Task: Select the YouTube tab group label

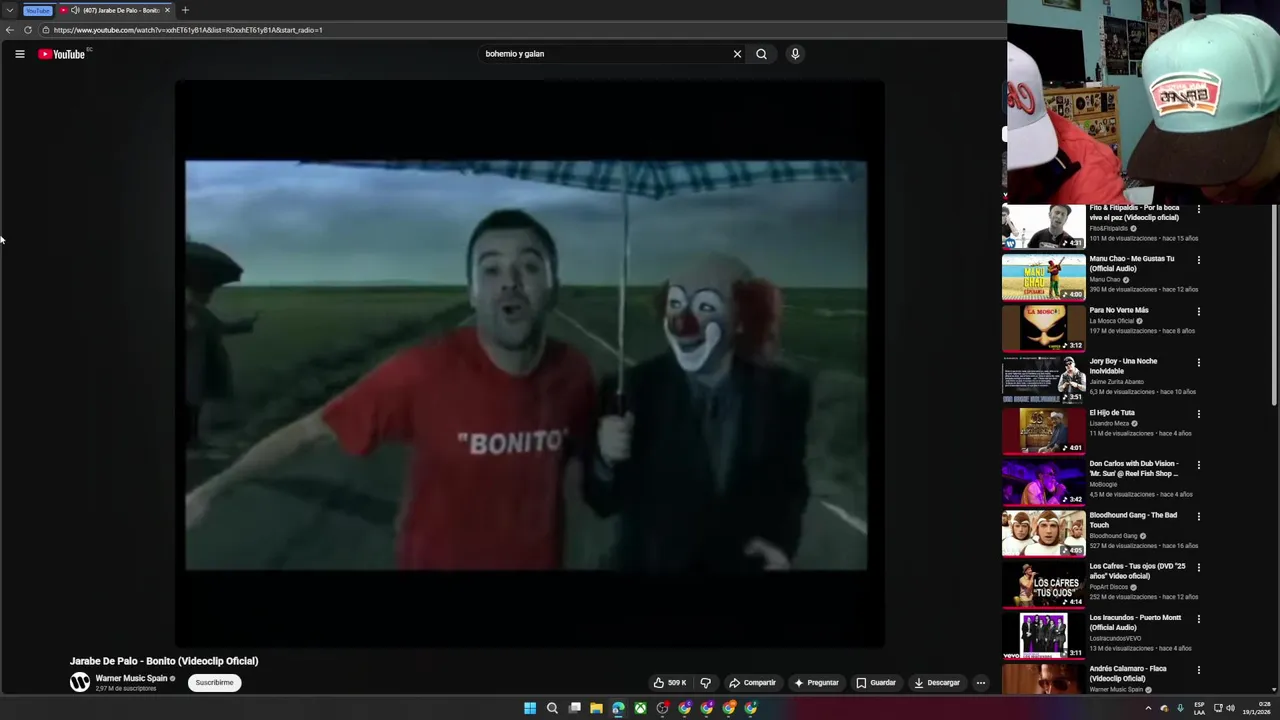Action: [37, 10]
